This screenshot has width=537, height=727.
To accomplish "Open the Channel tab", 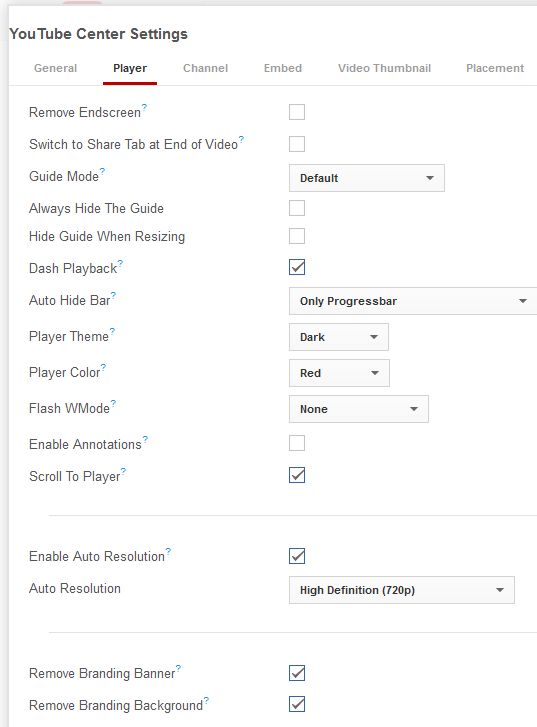I will (205, 68).
